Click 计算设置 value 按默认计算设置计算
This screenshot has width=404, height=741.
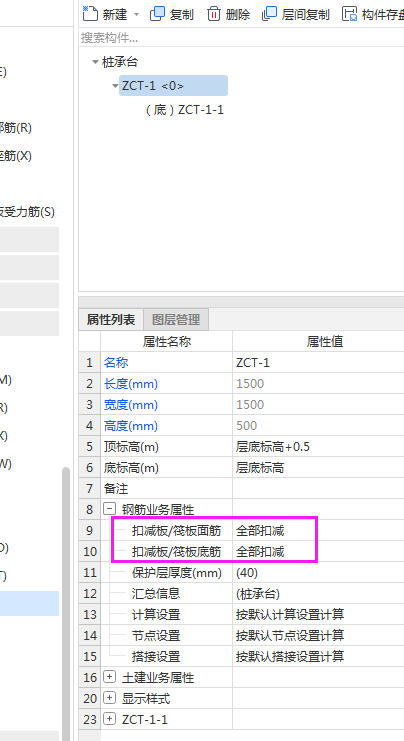(318, 614)
